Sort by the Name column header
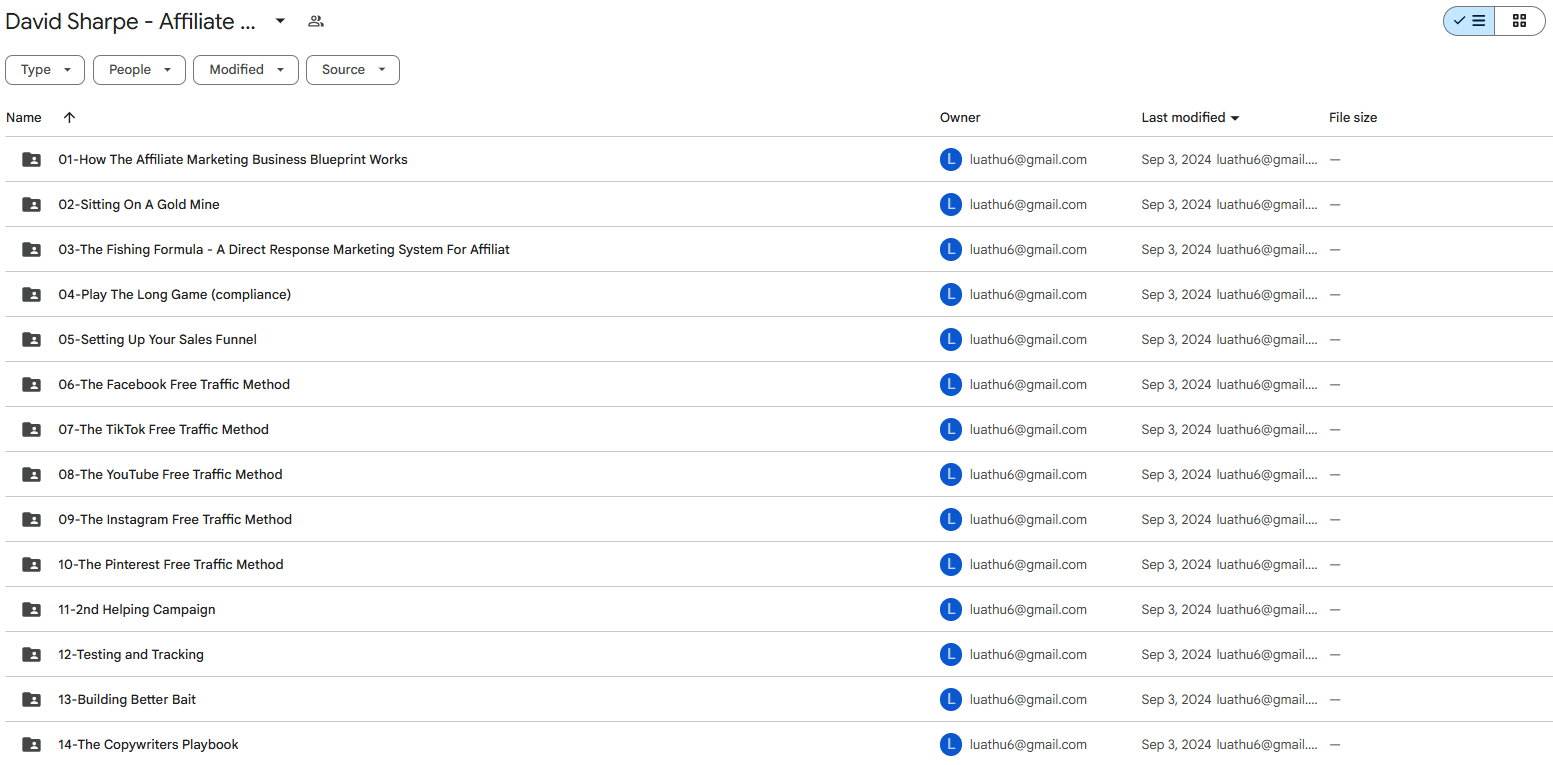Viewport: 1553px width, 765px height. tap(24, 118)
